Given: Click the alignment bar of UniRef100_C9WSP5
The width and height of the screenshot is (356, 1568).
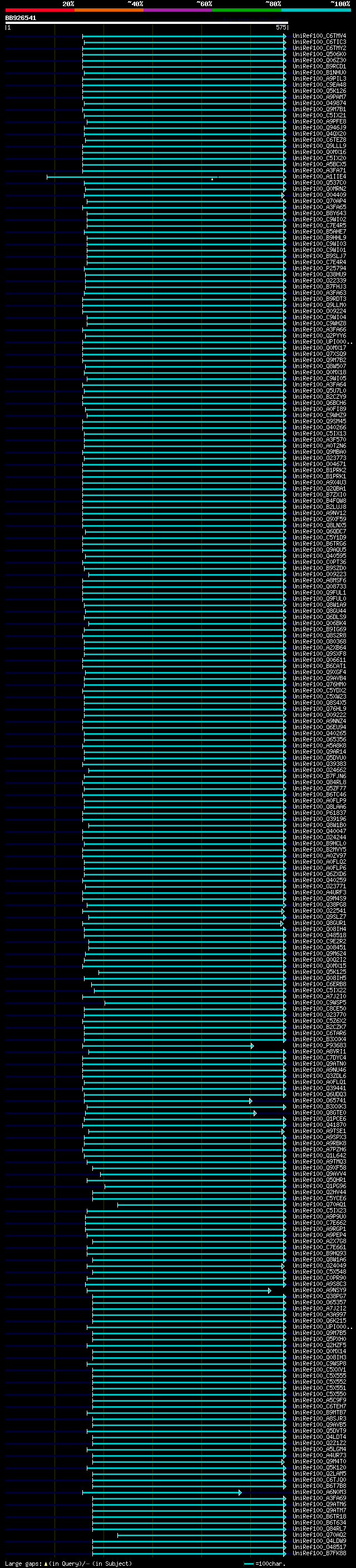Looking at the screenshot, I should (195, 1003).
